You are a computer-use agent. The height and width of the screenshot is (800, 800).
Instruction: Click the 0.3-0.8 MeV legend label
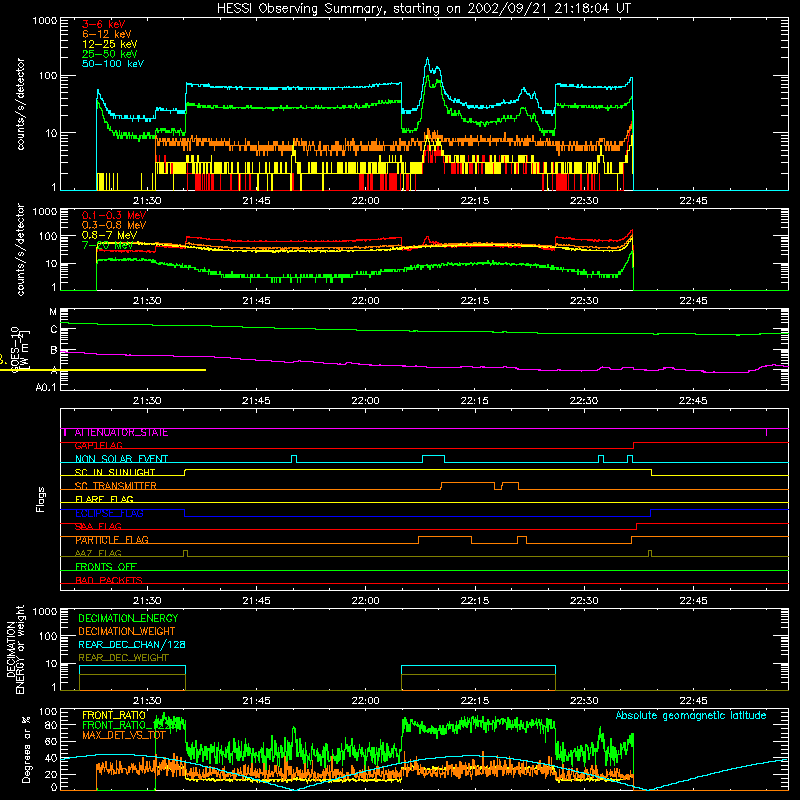tap(114, 225)
